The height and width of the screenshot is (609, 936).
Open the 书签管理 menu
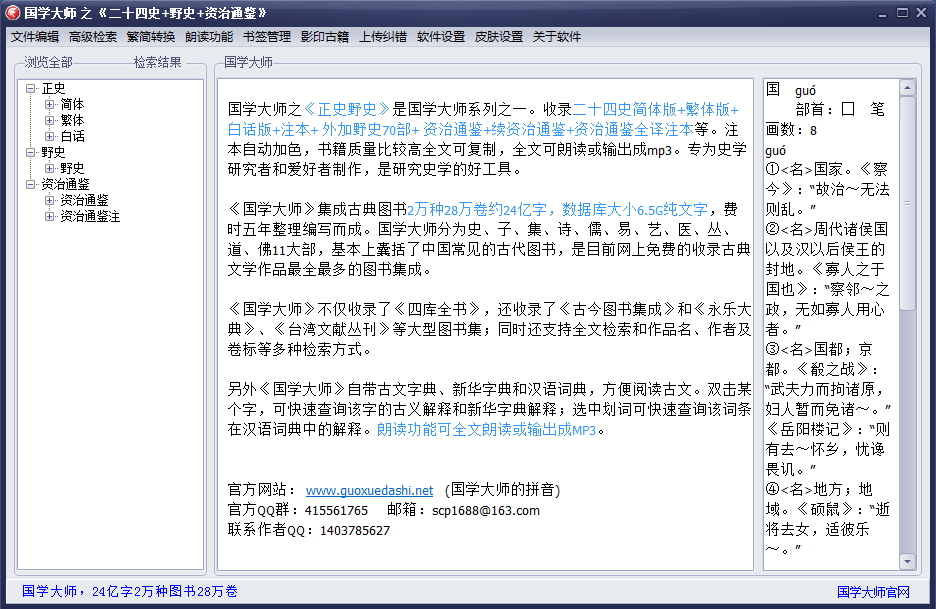tap(267, 37)
